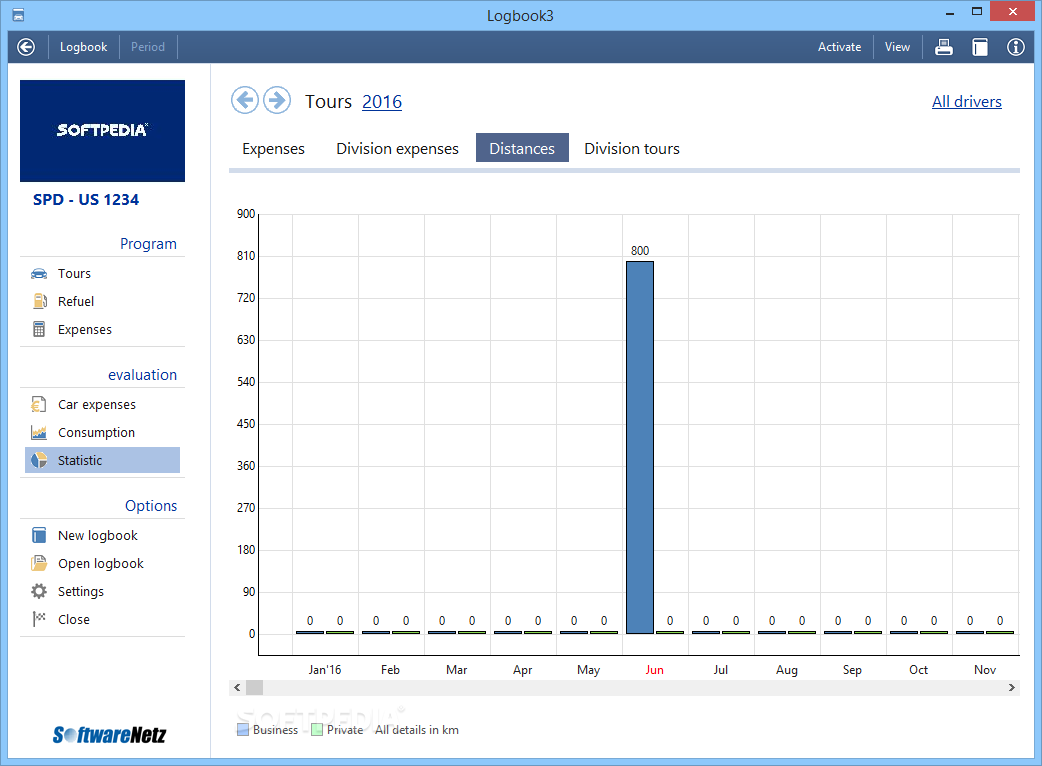Viewport: 1042px width, 766px height.
Task: Switch to the Division expenses tab
Action: 397,148
